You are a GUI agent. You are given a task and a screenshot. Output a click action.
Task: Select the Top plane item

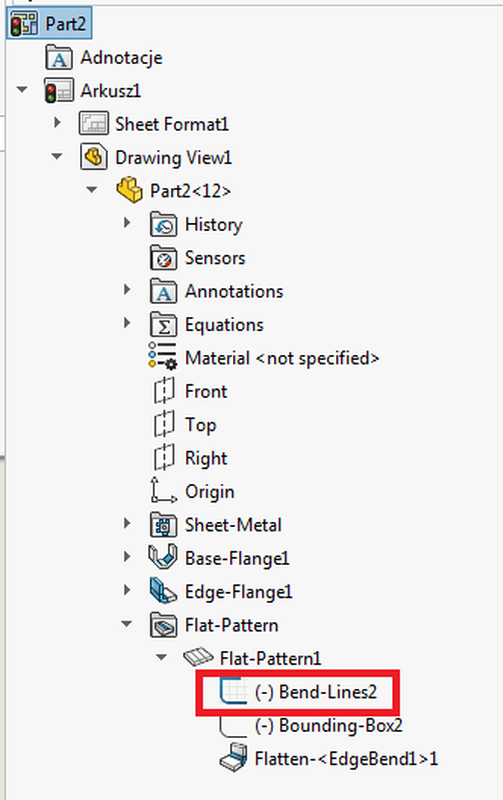(200, 425)
